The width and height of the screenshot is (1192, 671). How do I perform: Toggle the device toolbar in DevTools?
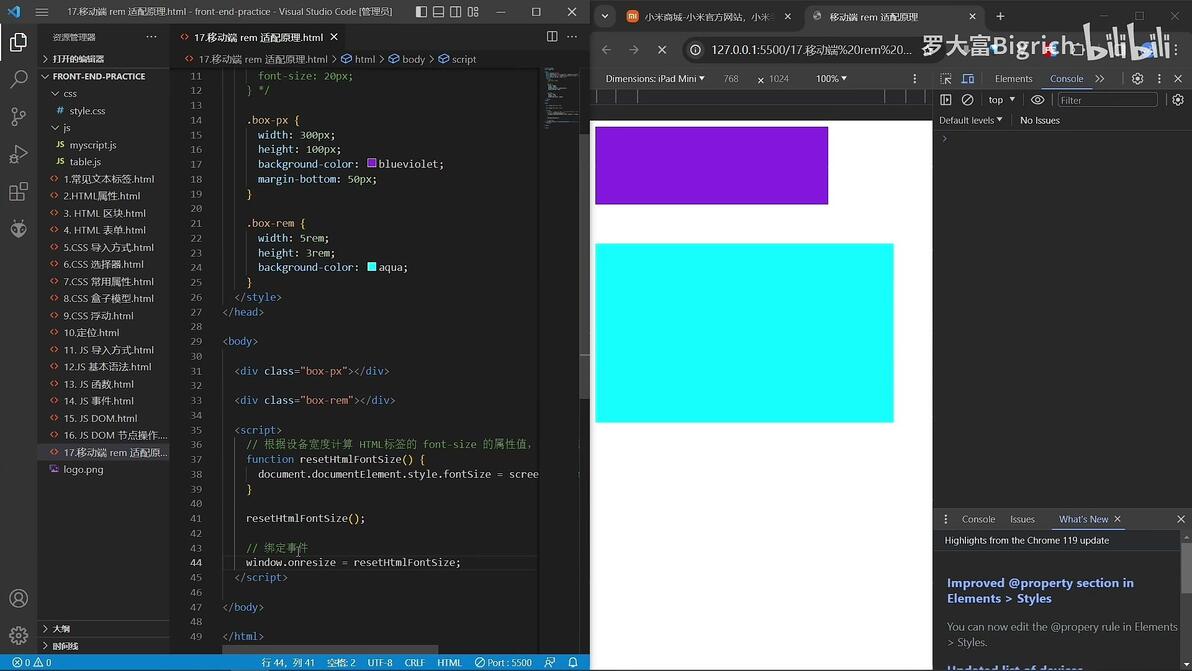tap(968, 78)
